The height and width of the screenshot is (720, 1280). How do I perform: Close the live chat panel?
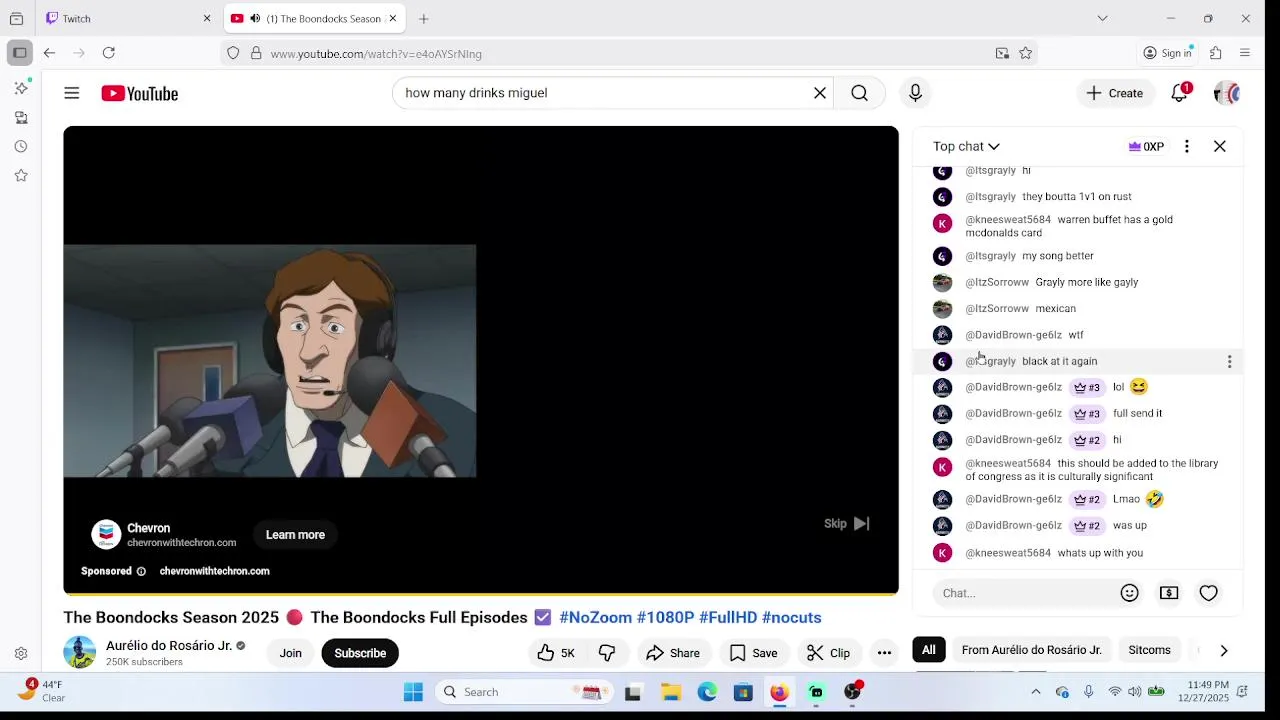point(1220,146)
